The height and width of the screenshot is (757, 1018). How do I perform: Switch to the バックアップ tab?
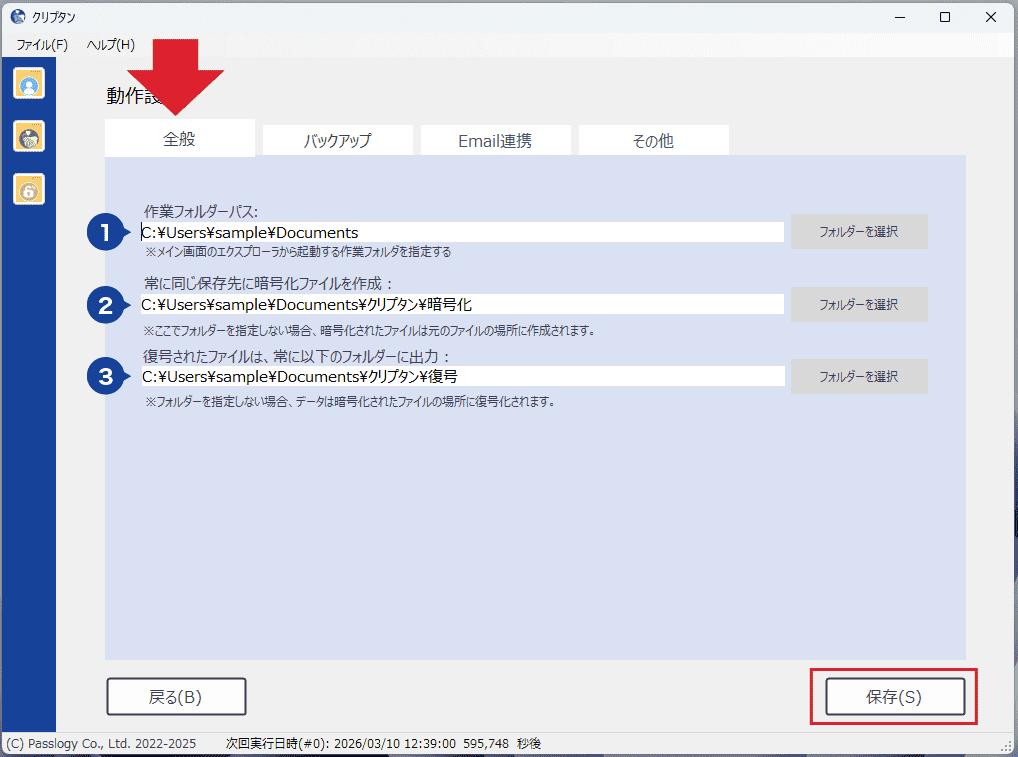pyautogui.click(x=337, y=141)
